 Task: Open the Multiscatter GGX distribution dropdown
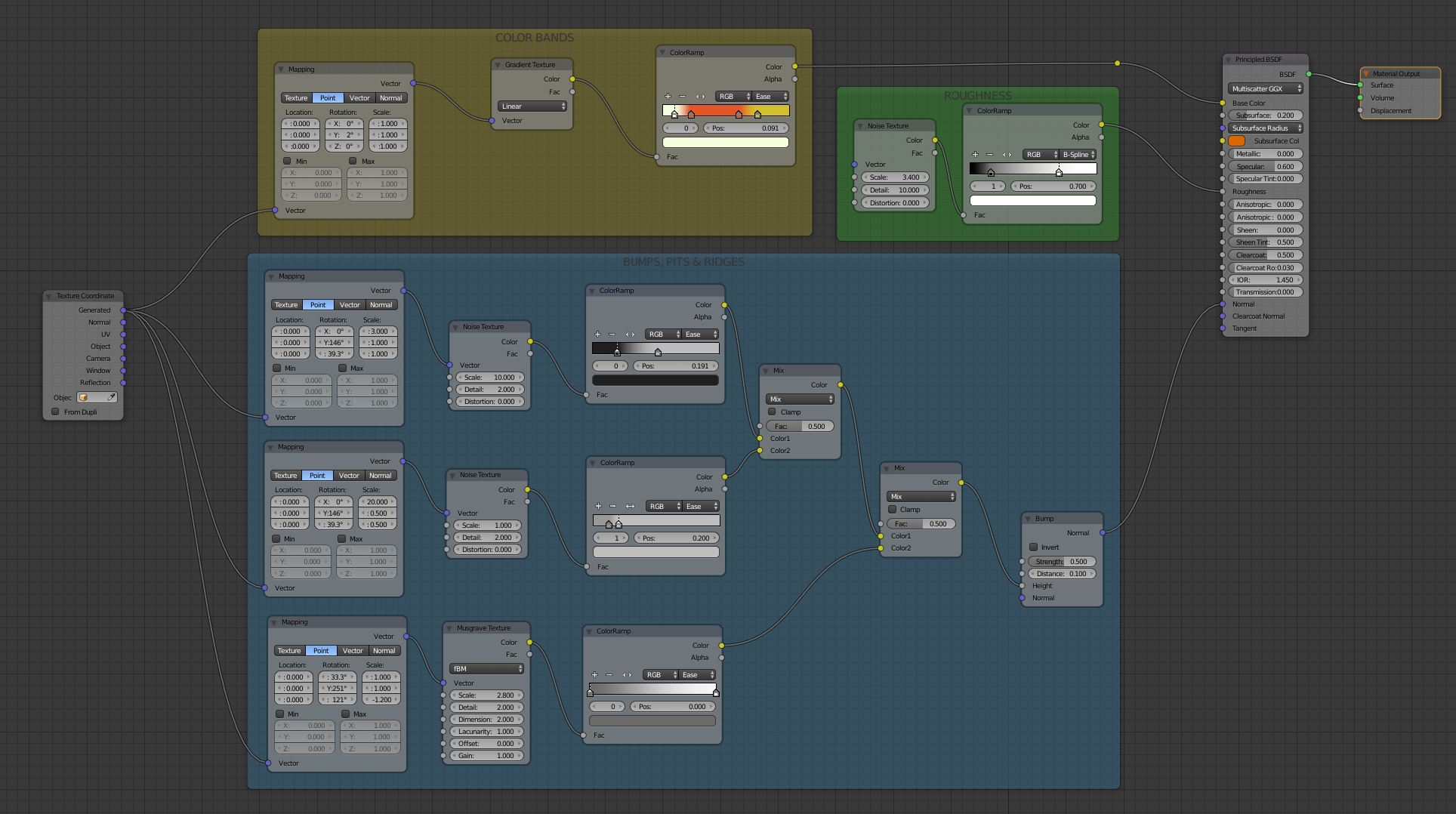pyautogui.click(x=1265, y=89)
